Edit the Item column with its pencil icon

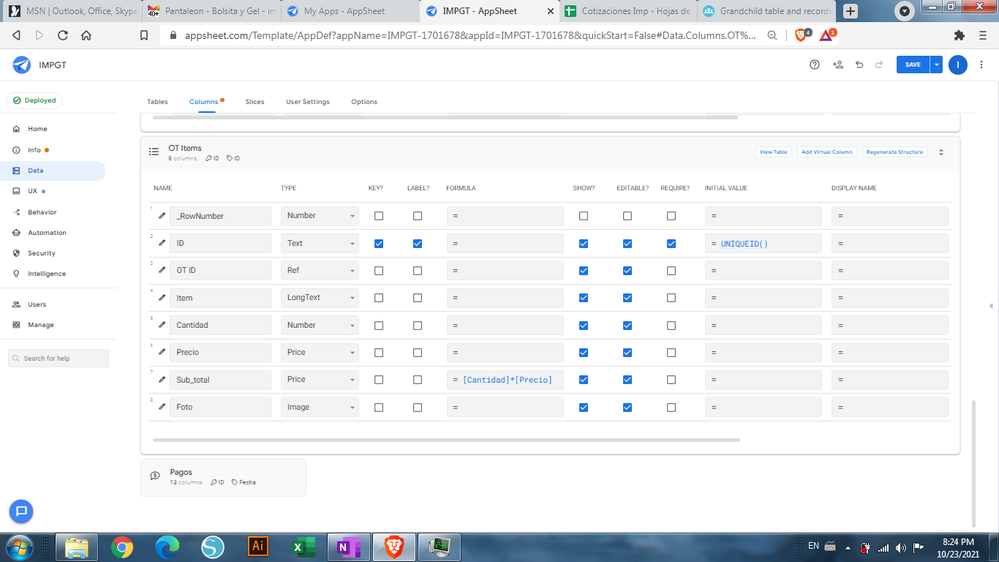162,298
